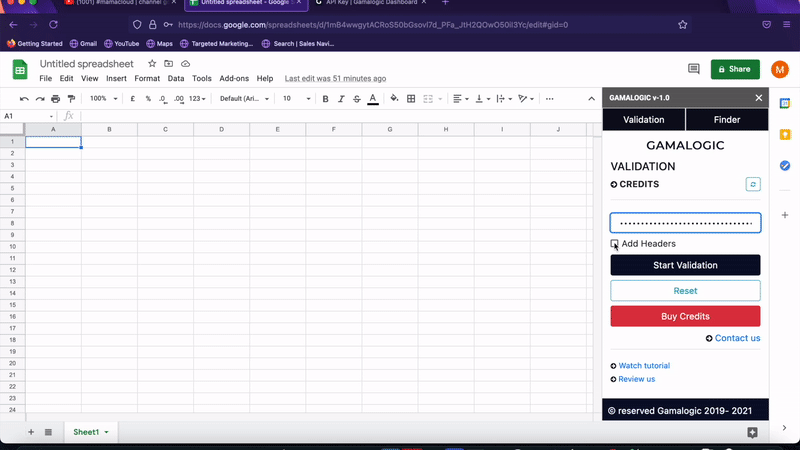
Task: Open the text rotation dropdown
Action: pos(526,98)
